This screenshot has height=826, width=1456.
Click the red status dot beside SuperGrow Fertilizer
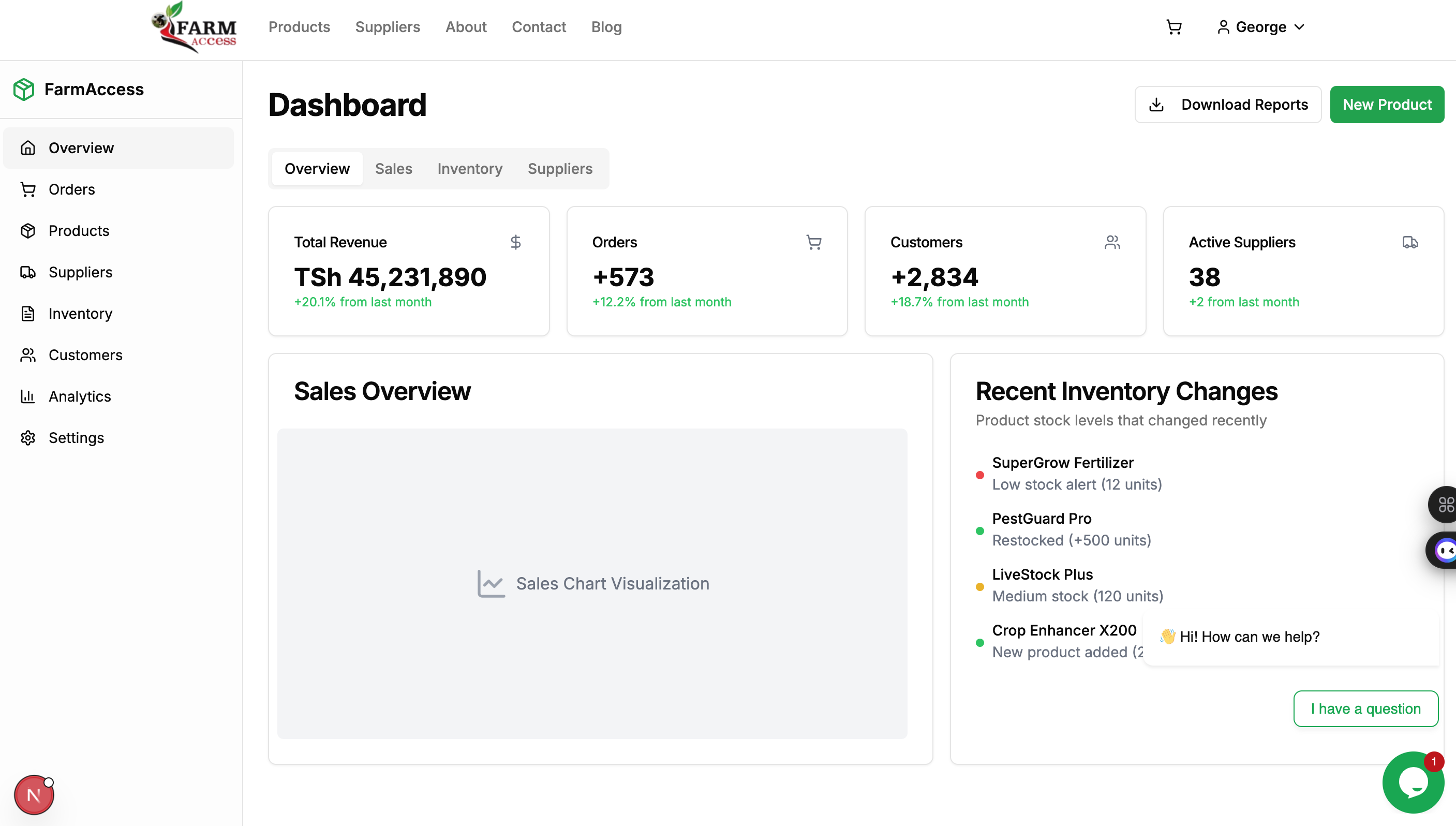point(980,475)
